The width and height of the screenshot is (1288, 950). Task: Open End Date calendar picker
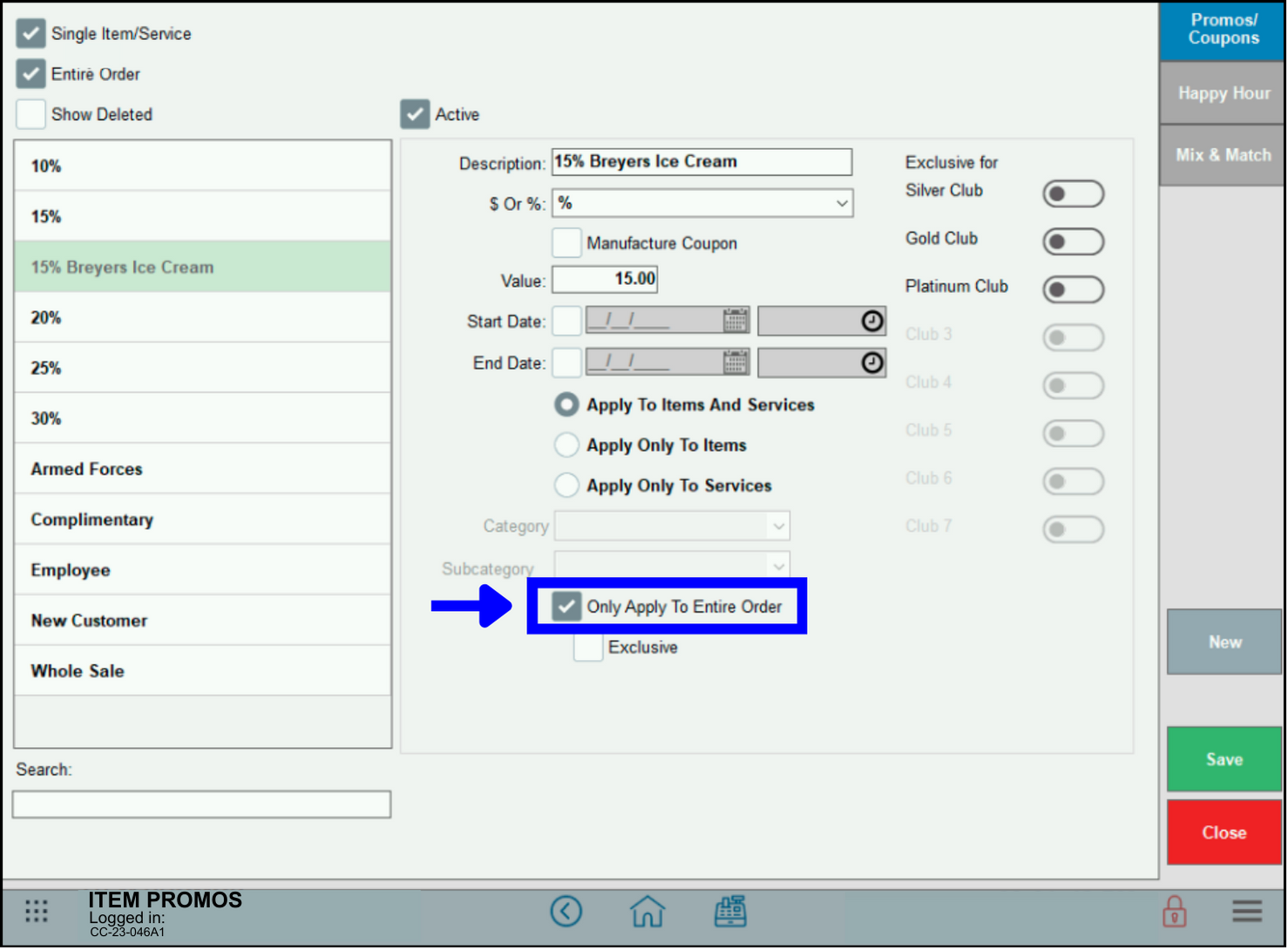tap(736, 362)
